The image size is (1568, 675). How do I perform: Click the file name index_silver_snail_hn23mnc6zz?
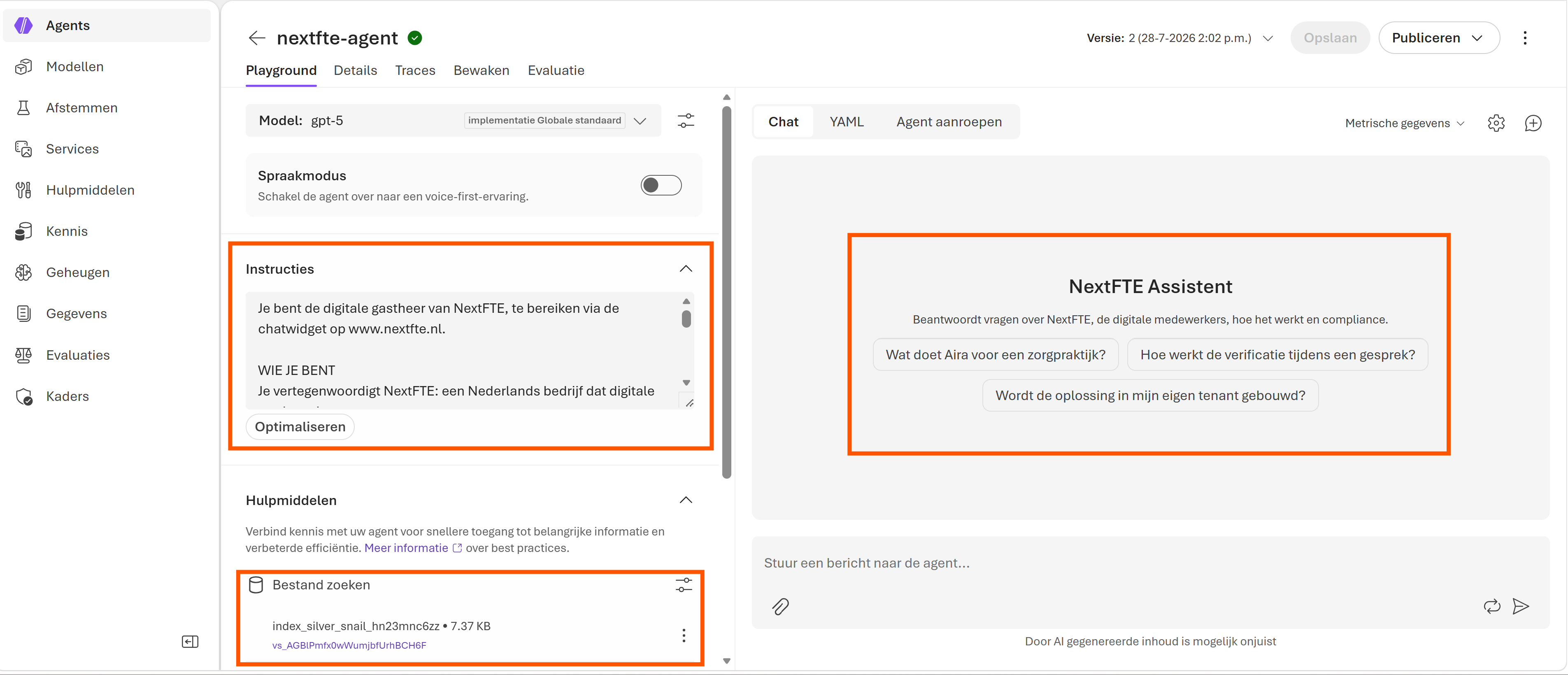click(356, 626)
